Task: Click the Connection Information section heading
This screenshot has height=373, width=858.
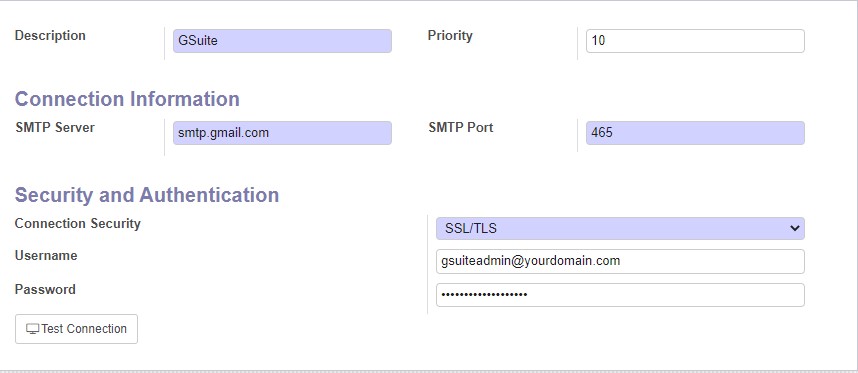Action: tap(127, 99)
